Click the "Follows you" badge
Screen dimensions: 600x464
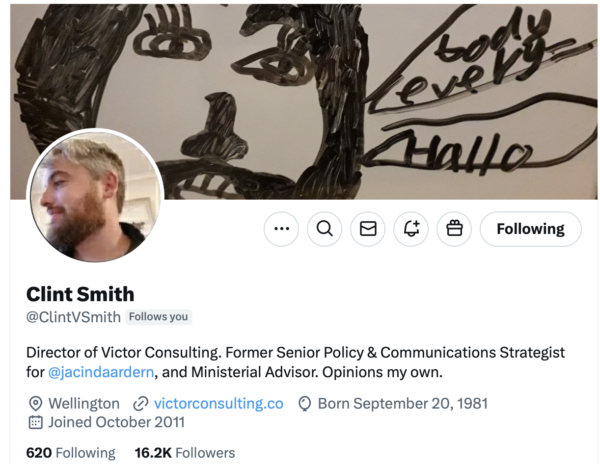click(159, 317)
